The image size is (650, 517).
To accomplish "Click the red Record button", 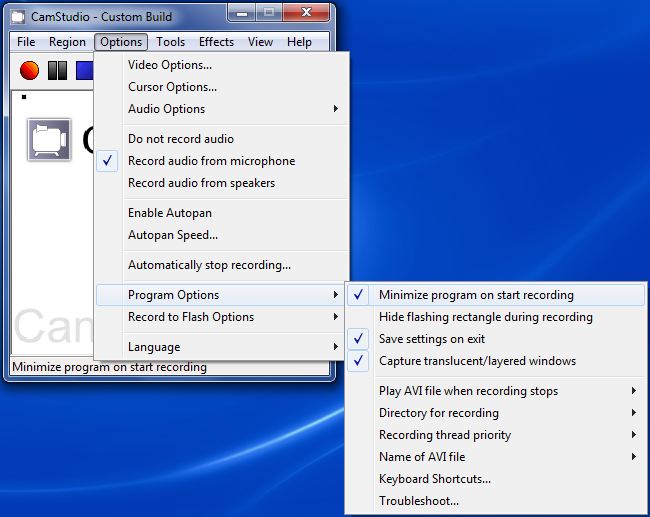I will pos(29,70).
